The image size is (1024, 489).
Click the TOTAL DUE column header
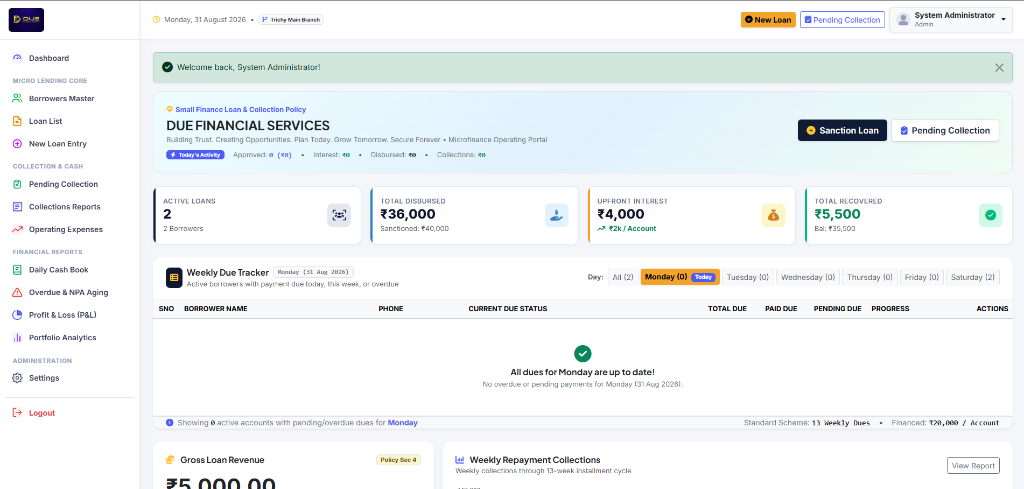(x=728, y=309)
